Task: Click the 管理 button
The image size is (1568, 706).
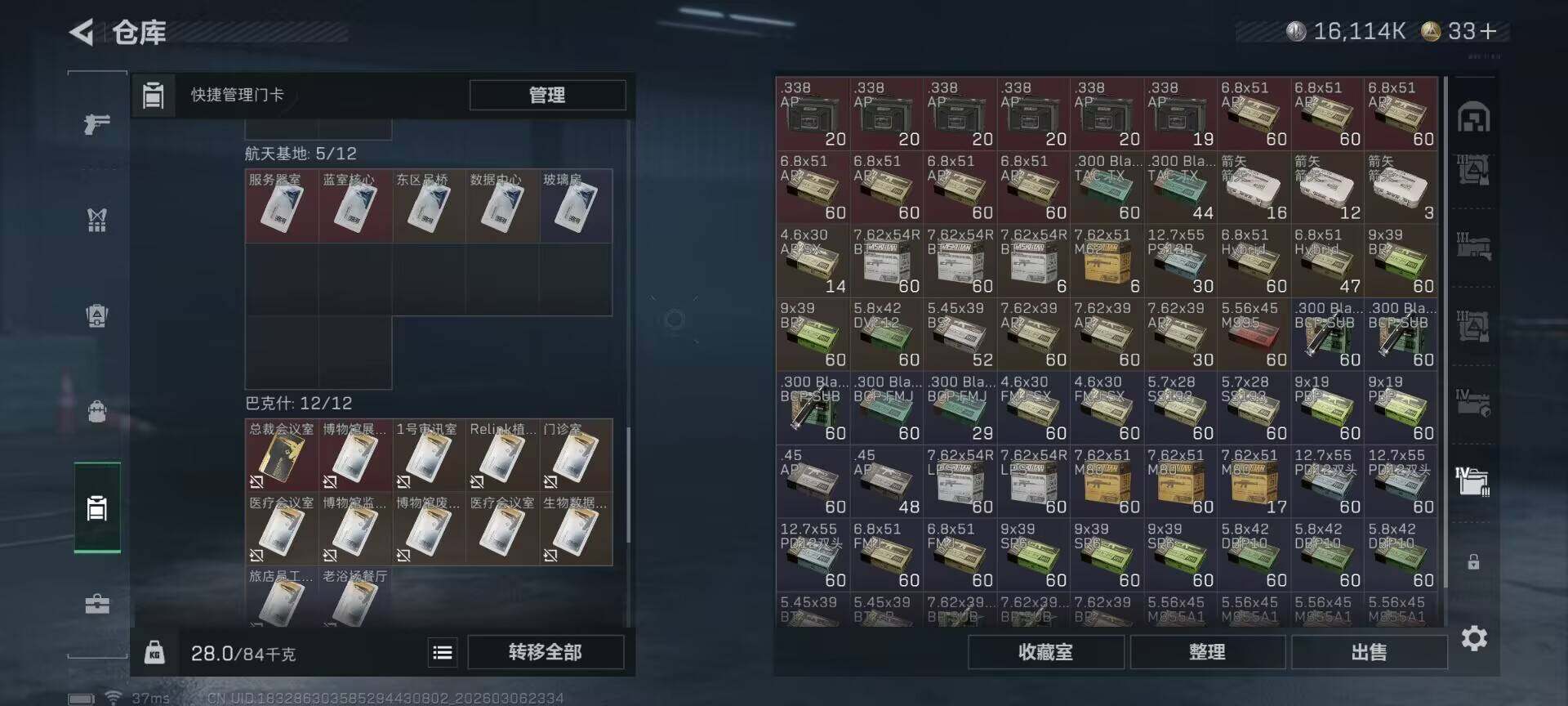Action: point(547,95)
